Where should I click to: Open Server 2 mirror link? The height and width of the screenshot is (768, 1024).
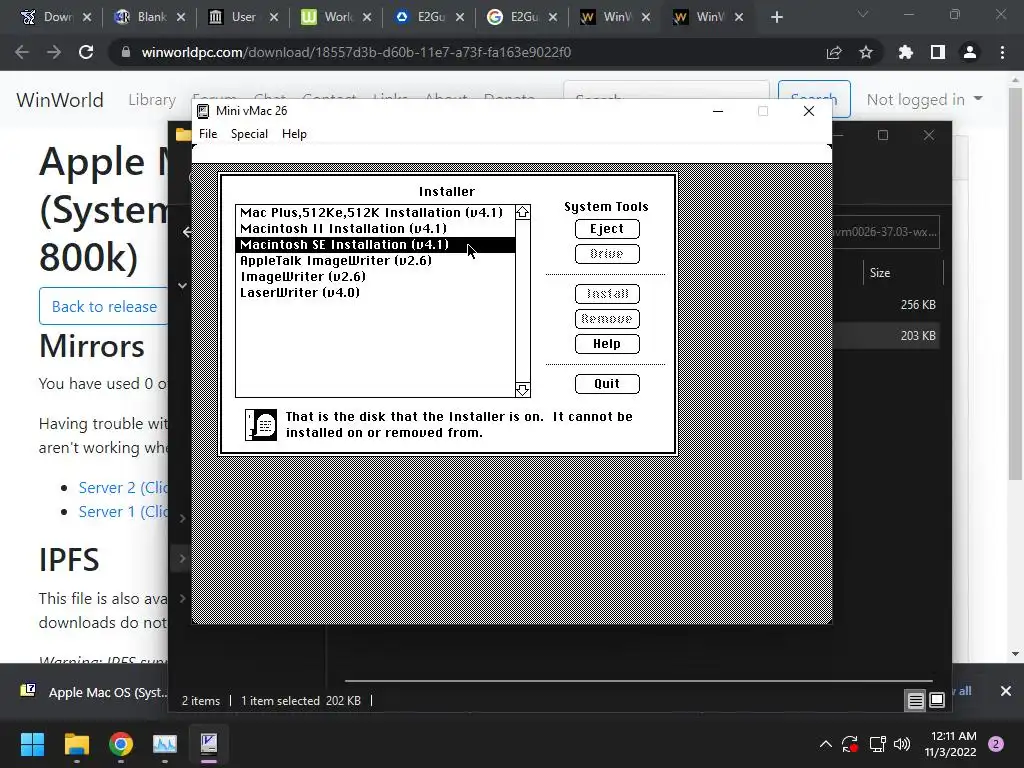pos(123,488)
